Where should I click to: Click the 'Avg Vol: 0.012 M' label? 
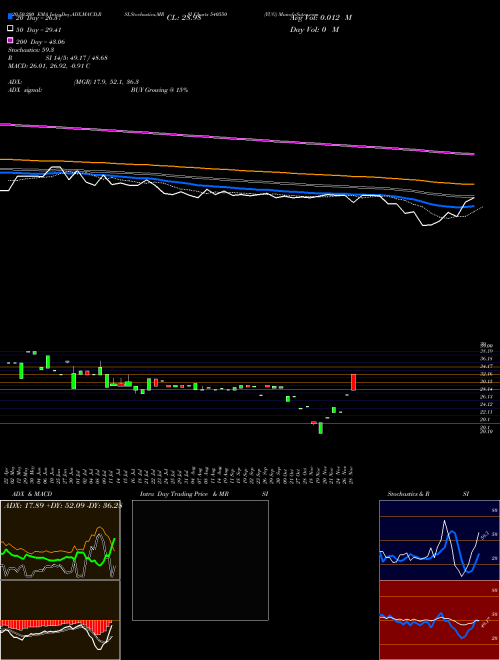321,18
